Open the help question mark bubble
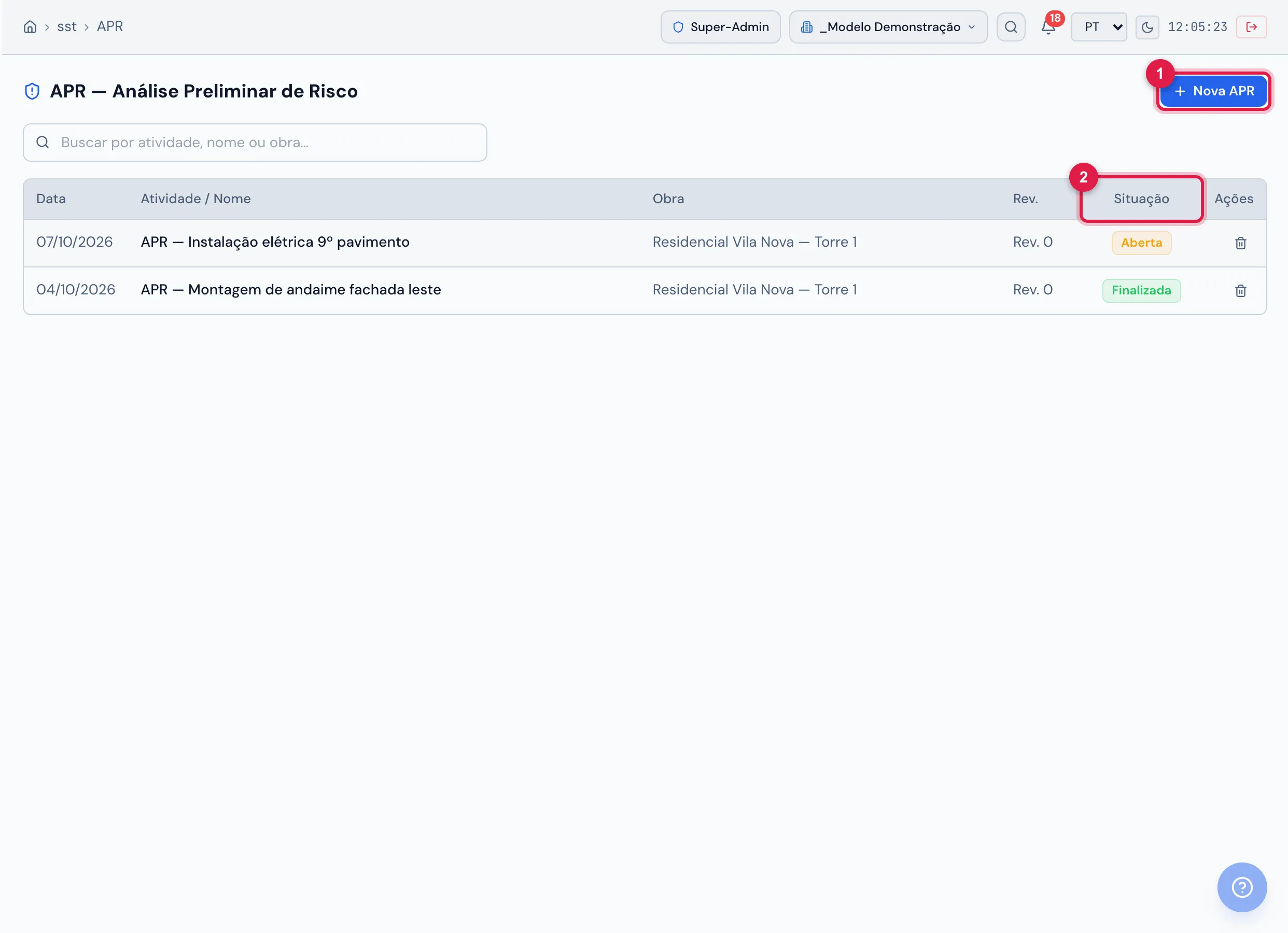Screen dimensions: 1288x933 (1242, 887)
